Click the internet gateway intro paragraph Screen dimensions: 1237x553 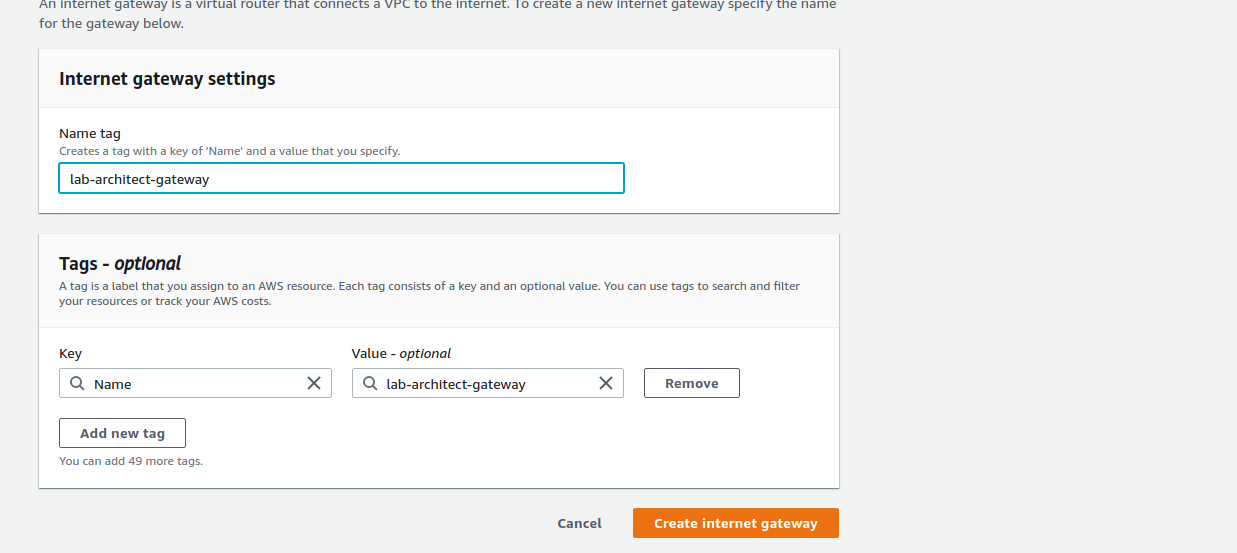[437, 14]
